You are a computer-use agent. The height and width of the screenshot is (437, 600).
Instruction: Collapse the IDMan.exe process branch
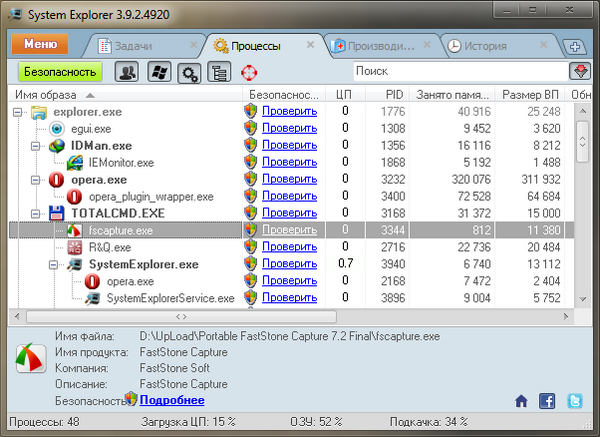tap(36, 145)
